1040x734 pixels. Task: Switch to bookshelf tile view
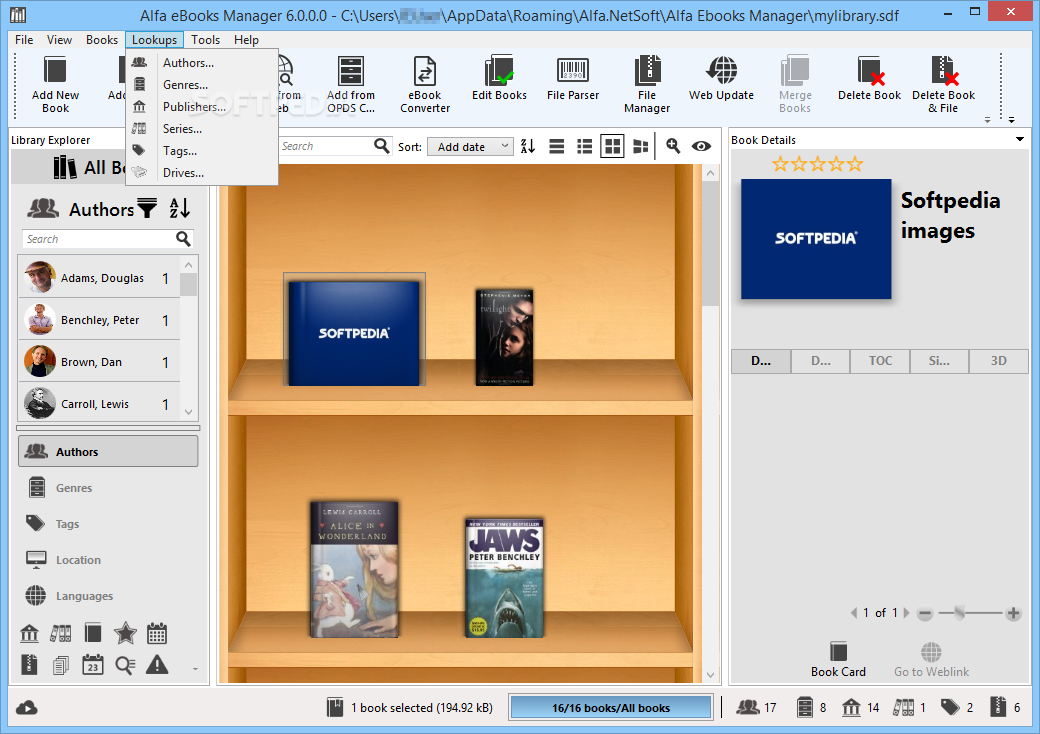[x=640, y=146]
